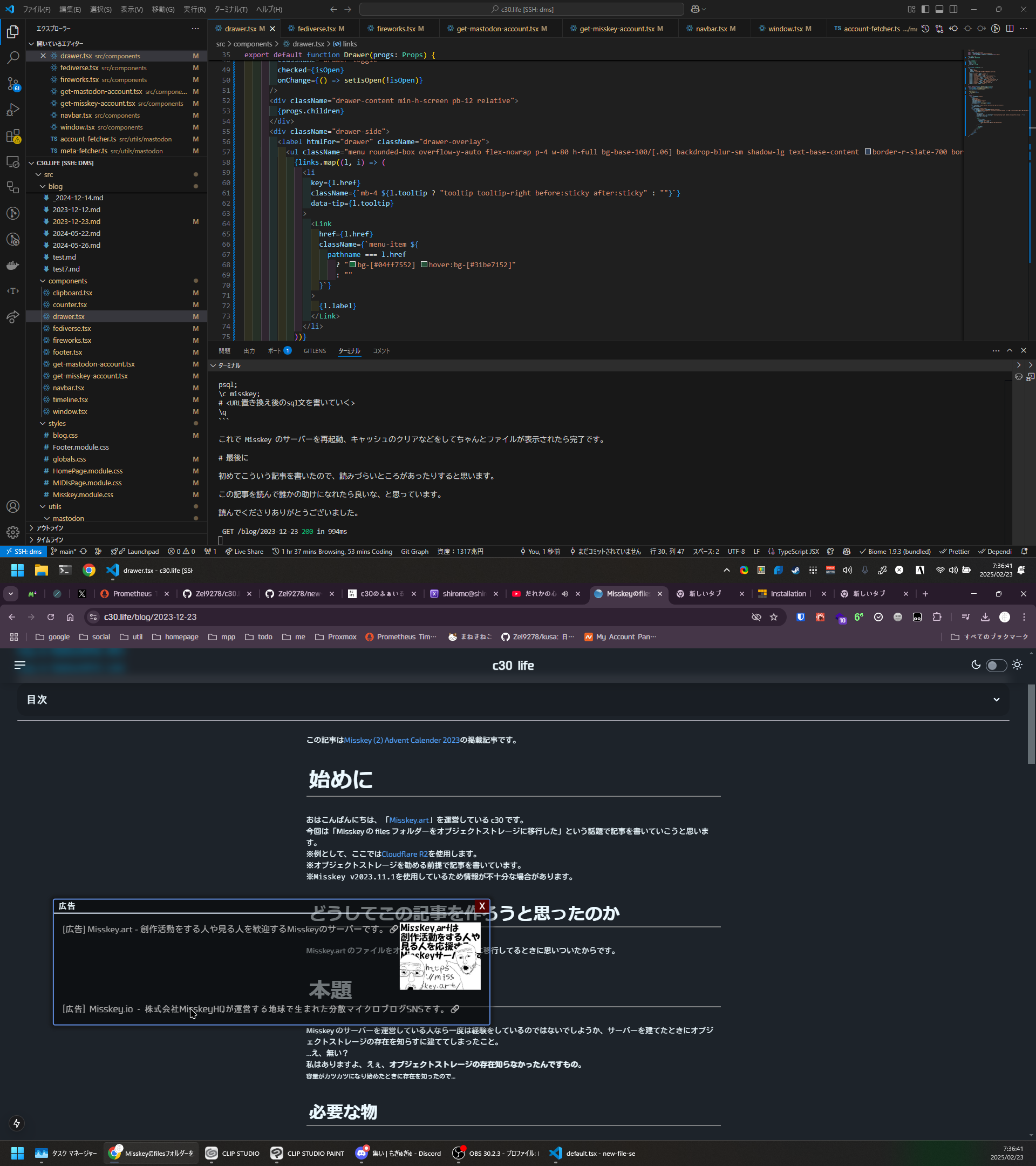This screenshot has width=1036, height=1166.
Task: Switch to the fireworks.tsx editor tab
Action: [395, 29]
